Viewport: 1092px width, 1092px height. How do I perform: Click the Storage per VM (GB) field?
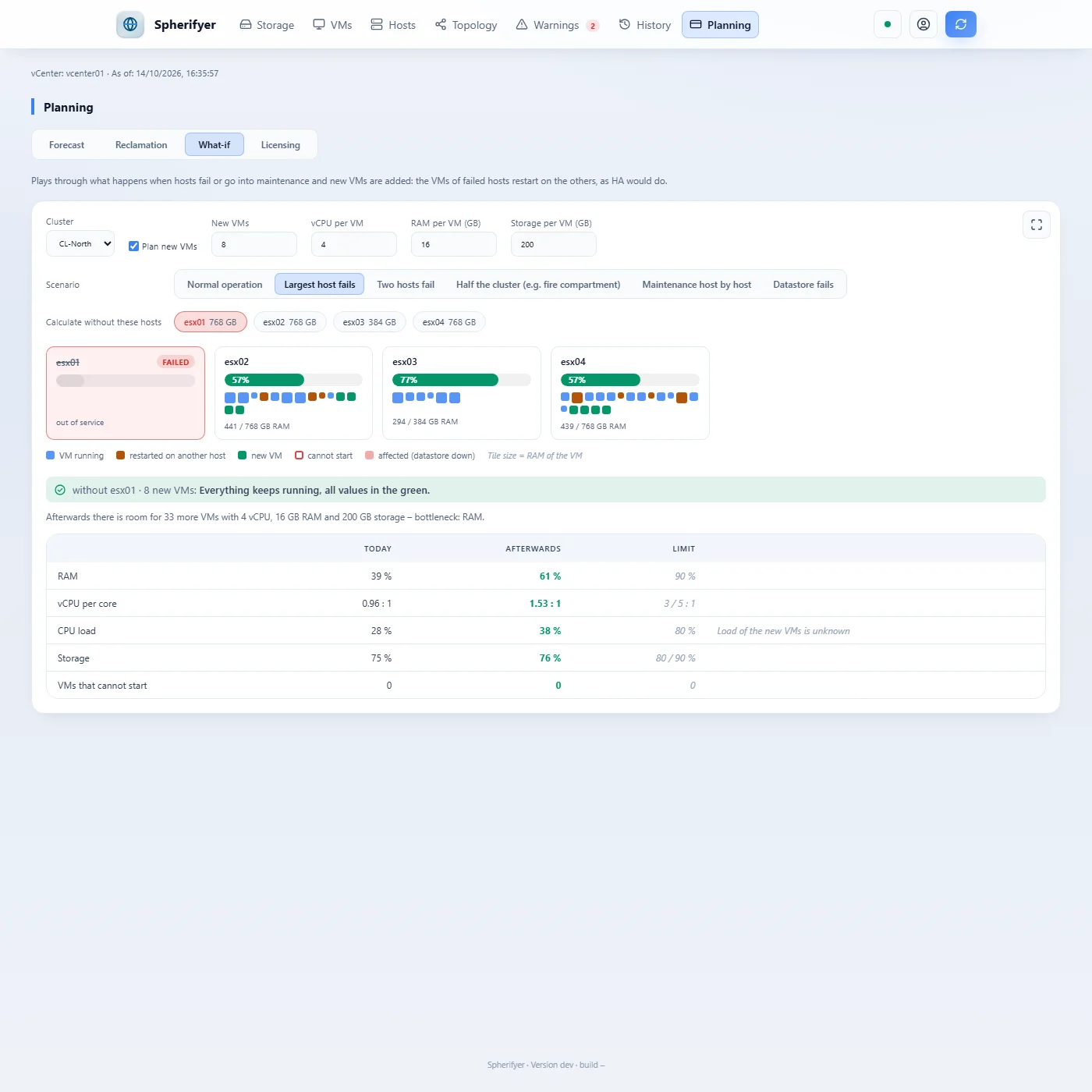point(554,244)
